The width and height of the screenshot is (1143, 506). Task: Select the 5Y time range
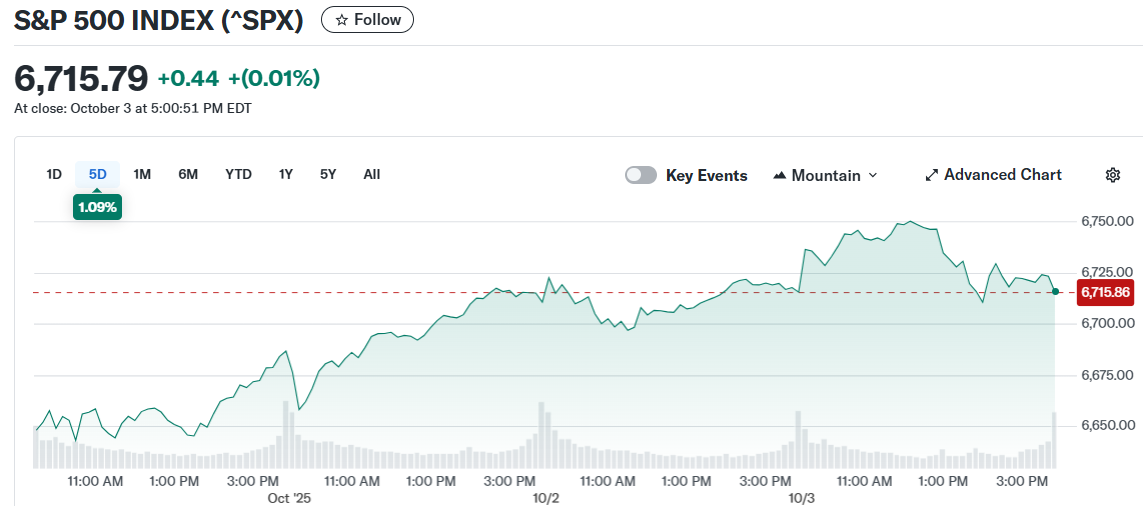pos(328,174)
